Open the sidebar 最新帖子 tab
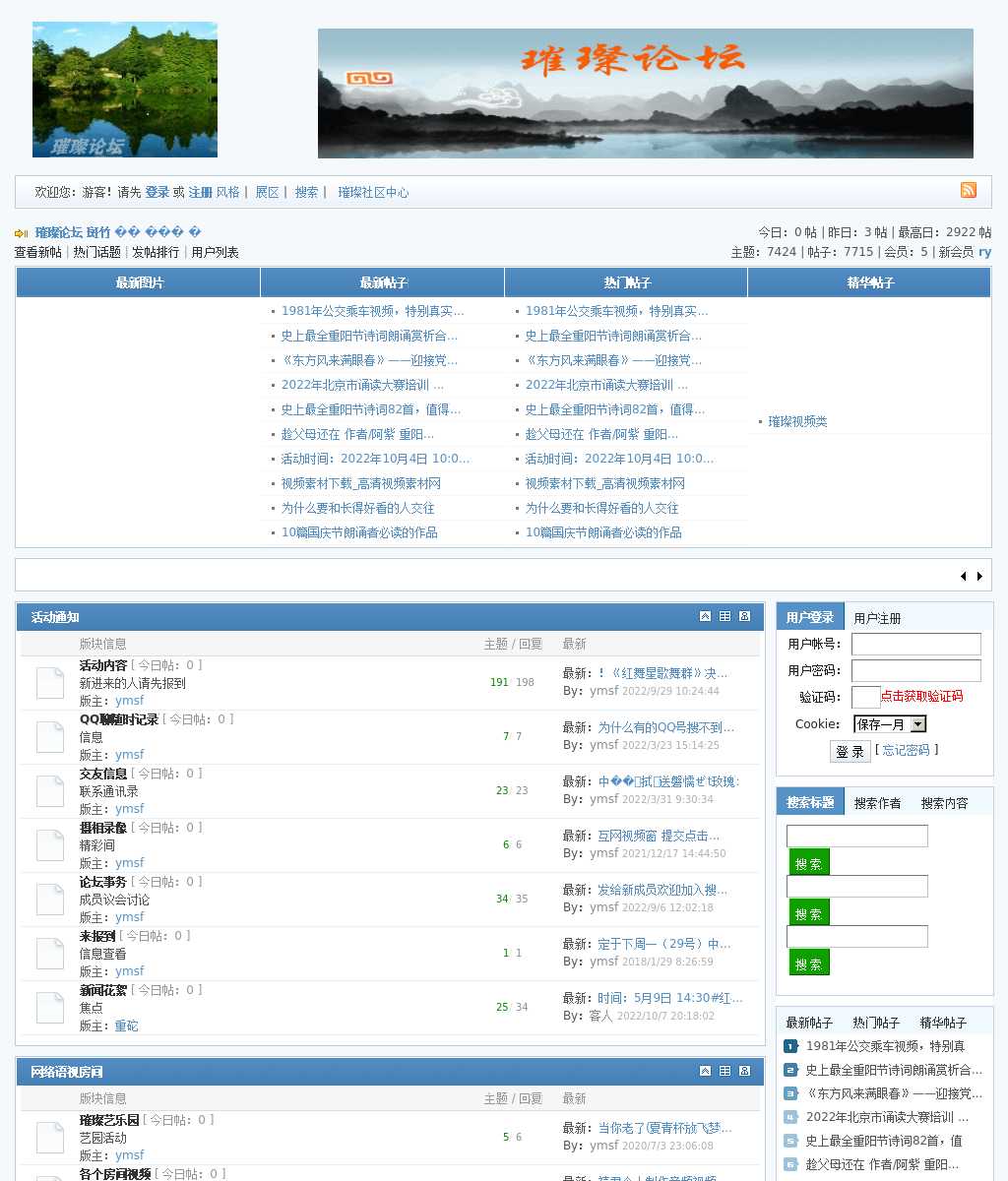 (x=809, y=1023)
